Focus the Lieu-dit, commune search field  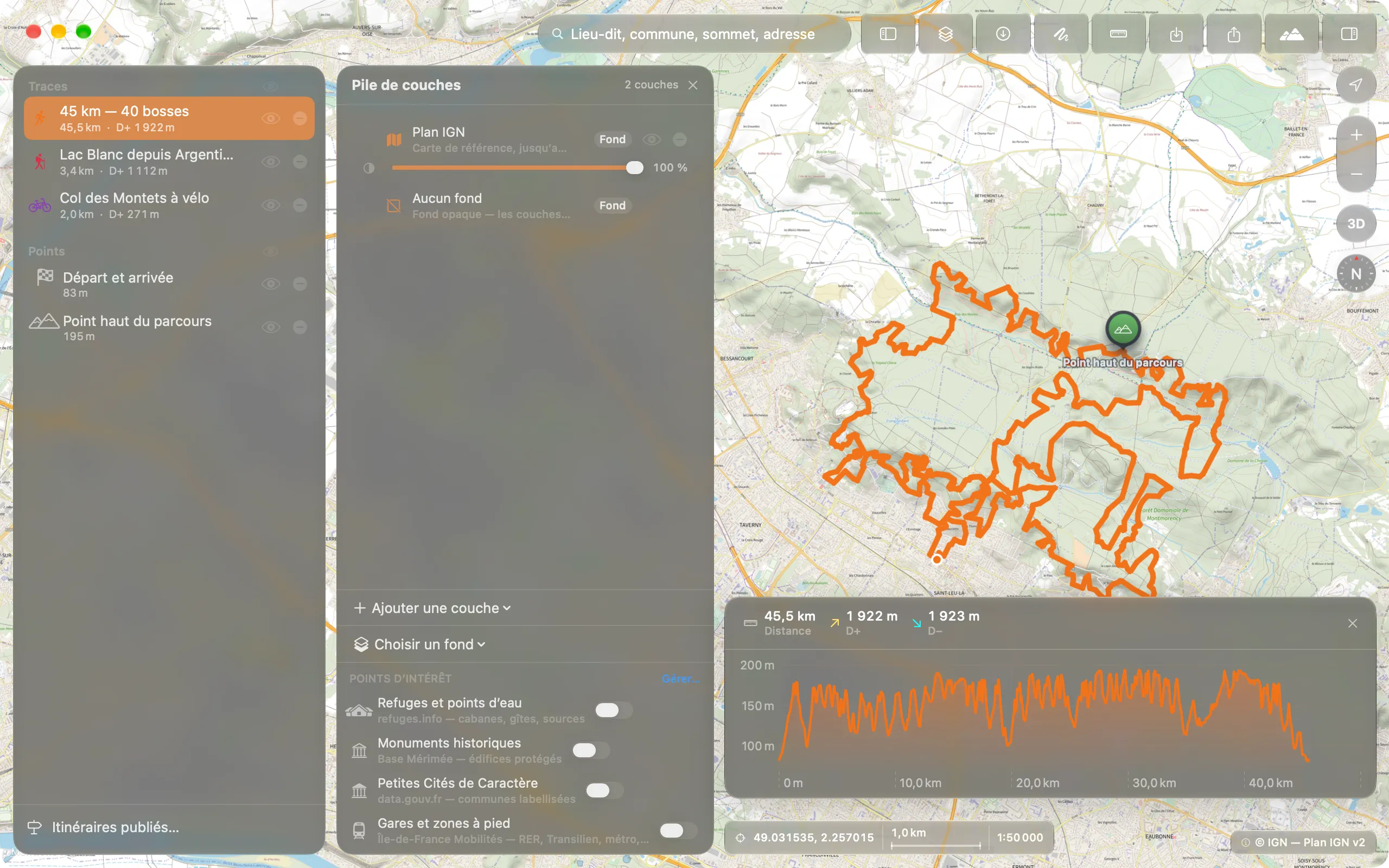pos(694,34)
